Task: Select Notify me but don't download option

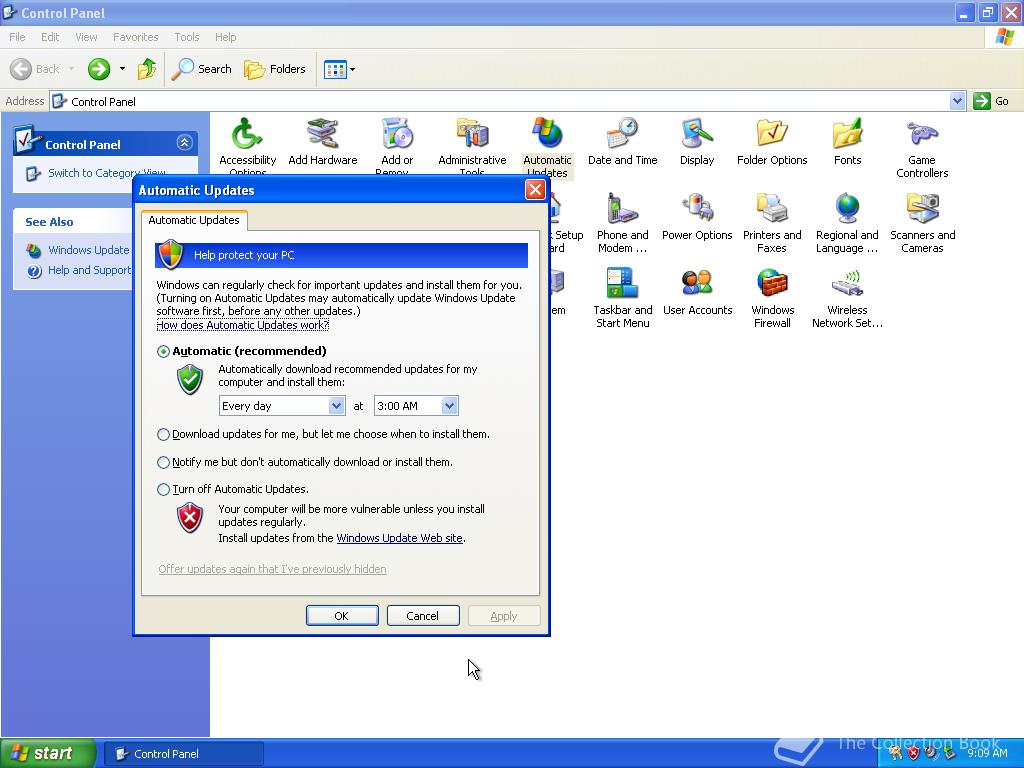Action: [163, 462]
